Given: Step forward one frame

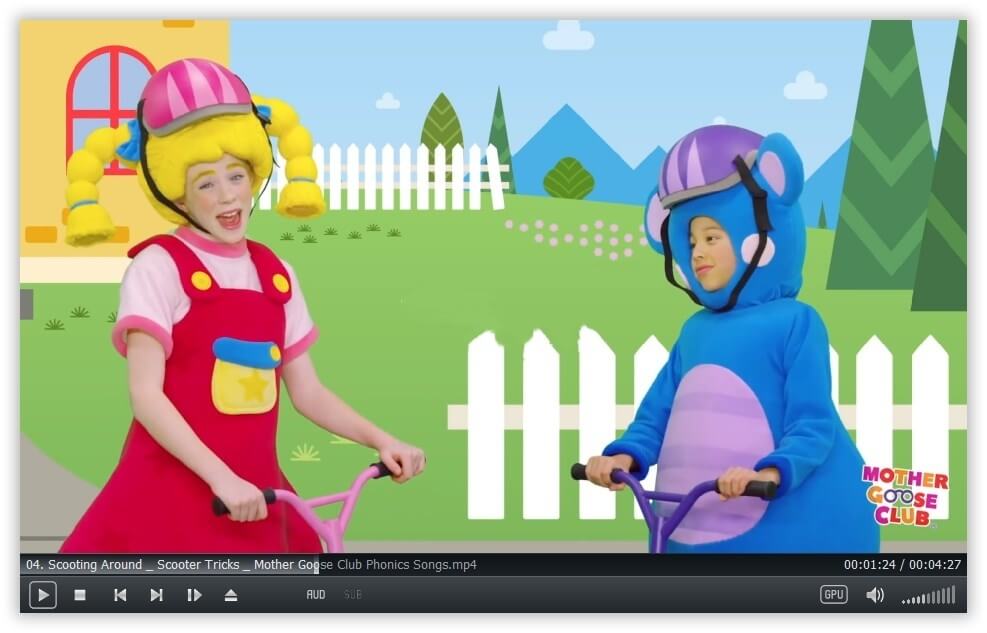Looking at the screenshot, I should tap(194, 595).
